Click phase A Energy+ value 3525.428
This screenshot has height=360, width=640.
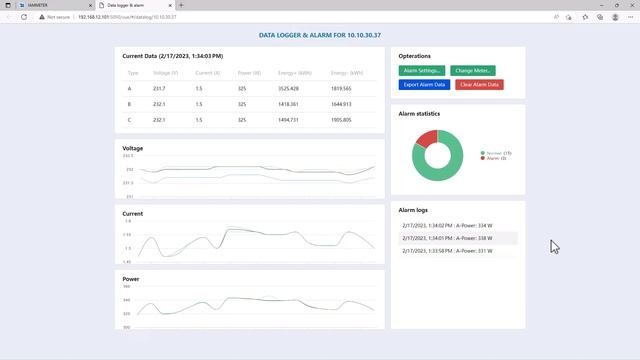pos(288,89)
